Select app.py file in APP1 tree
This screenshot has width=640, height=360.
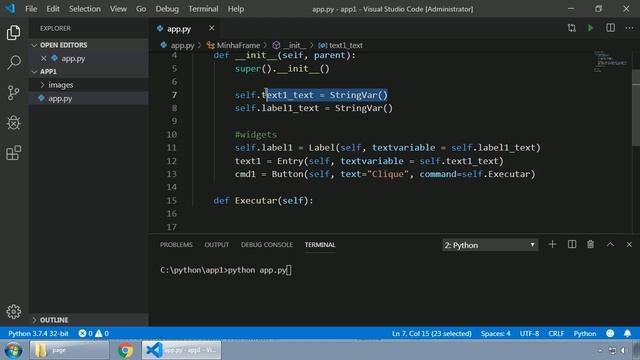[x=89, y=98]
